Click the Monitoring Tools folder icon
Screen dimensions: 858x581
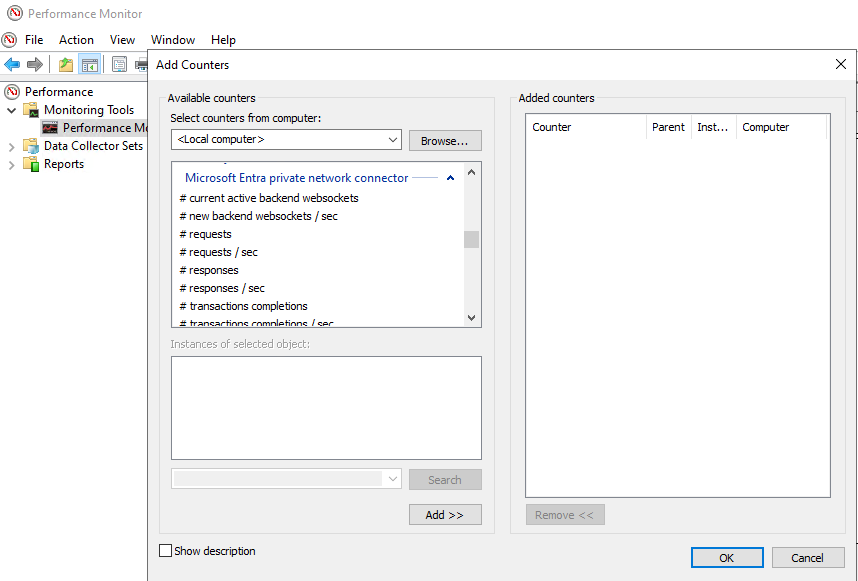click(x=31, y=109)
